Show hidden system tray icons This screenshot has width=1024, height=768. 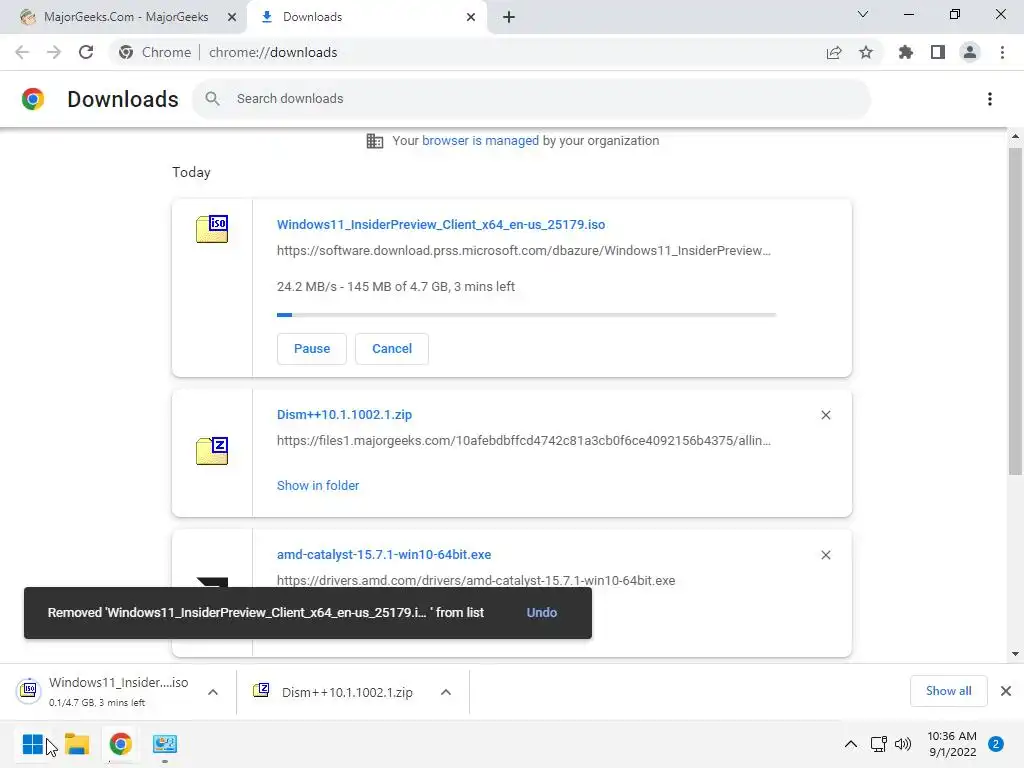tap(850, 744)
